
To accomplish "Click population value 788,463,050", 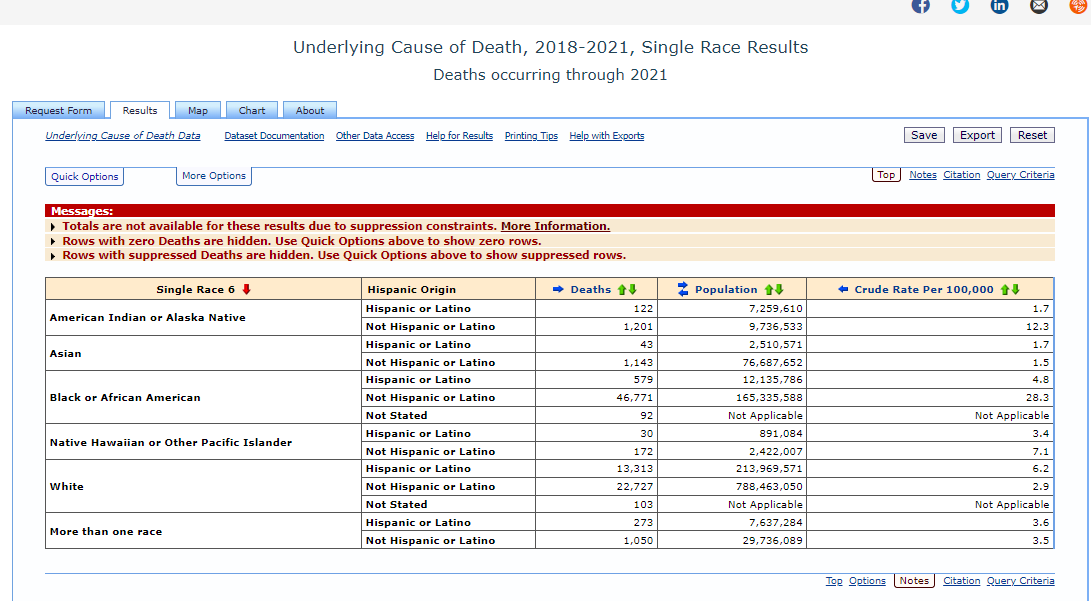I will tap(769, 486).
